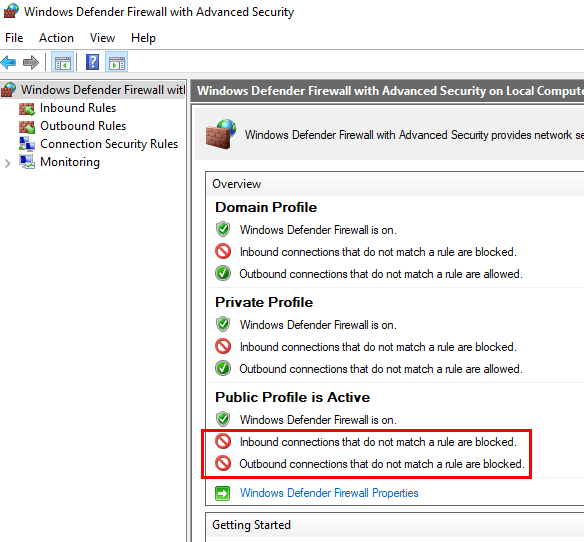Toggle the Show/Hide Action Pane toolbar icon
Screen dimensions: 584x542
click(x=117, y=62)
